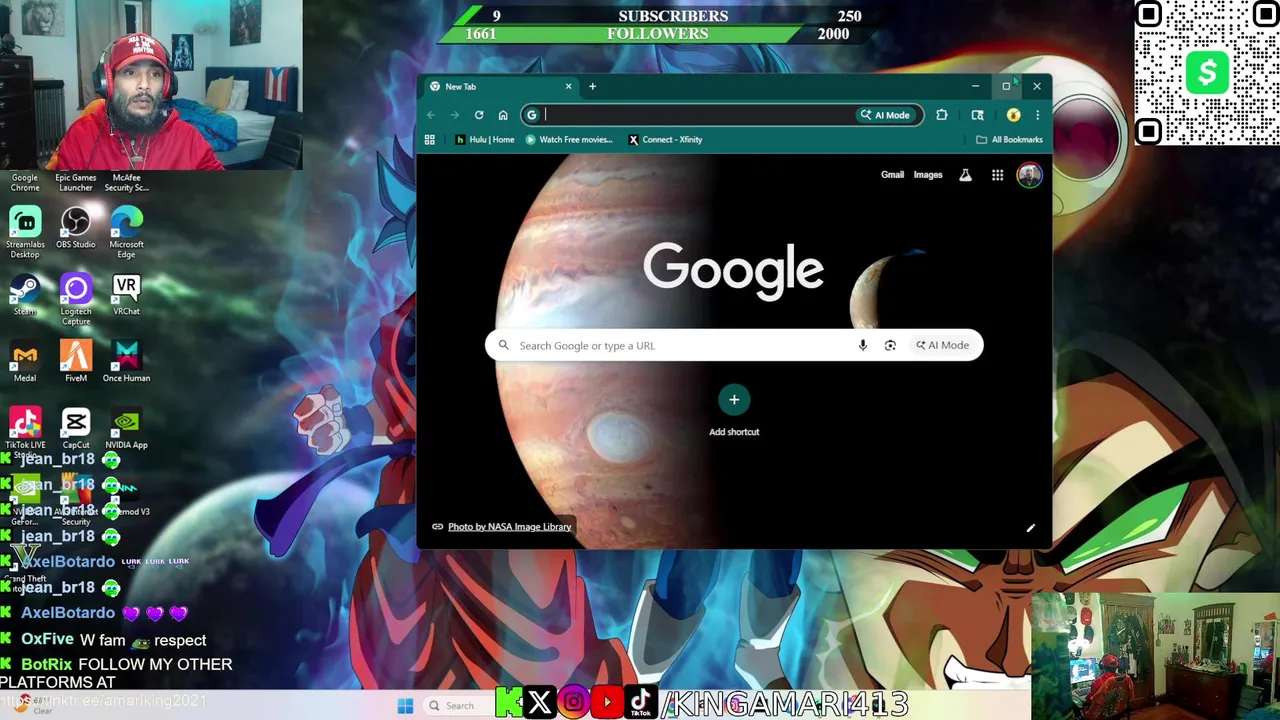Image resolution: width=1280 pixels, height=720 pixels.
Task: Open the Chrome three-dot menu
Action: point(1037,115)
